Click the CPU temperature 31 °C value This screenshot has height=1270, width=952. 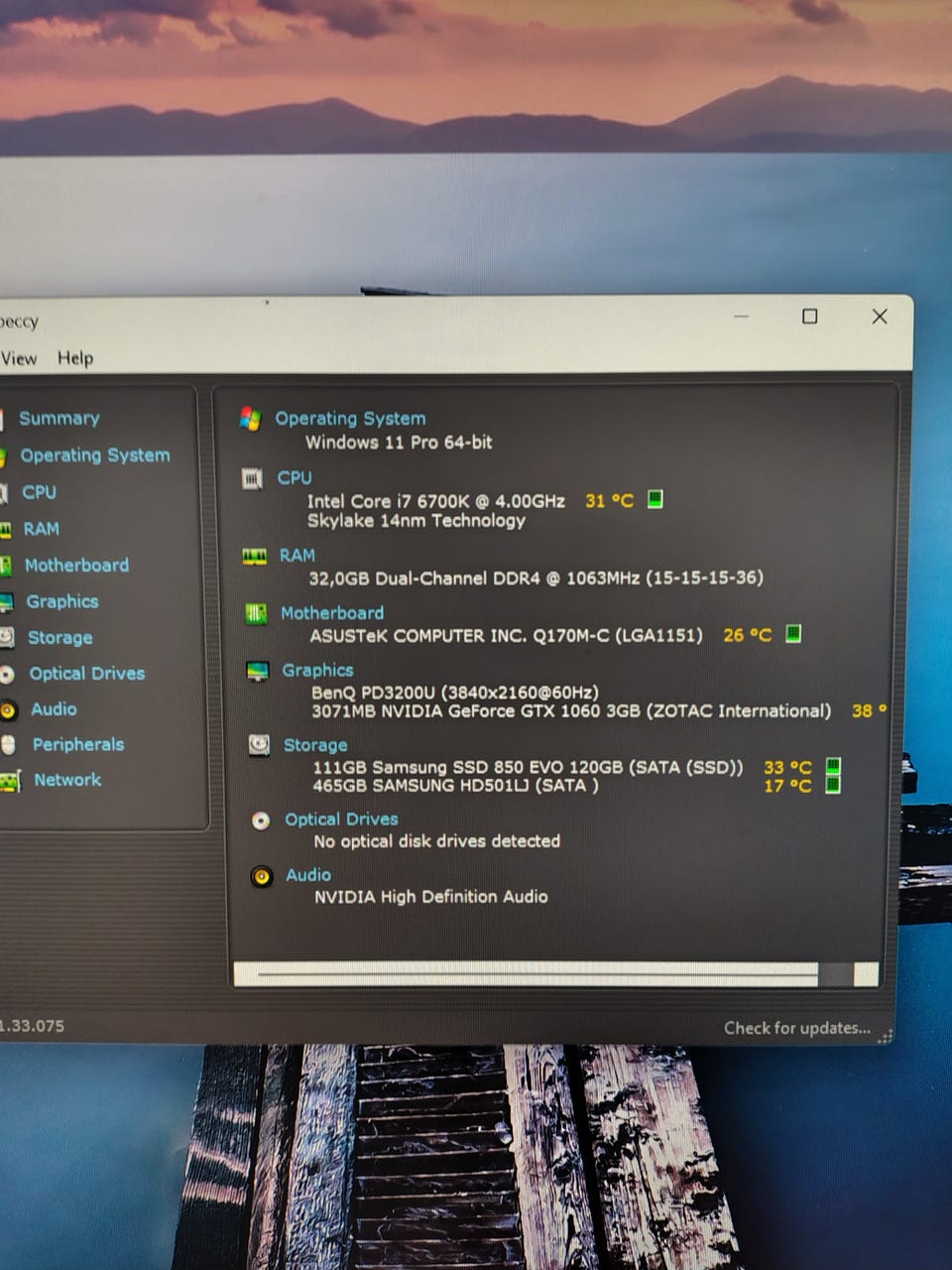[609, 501]
